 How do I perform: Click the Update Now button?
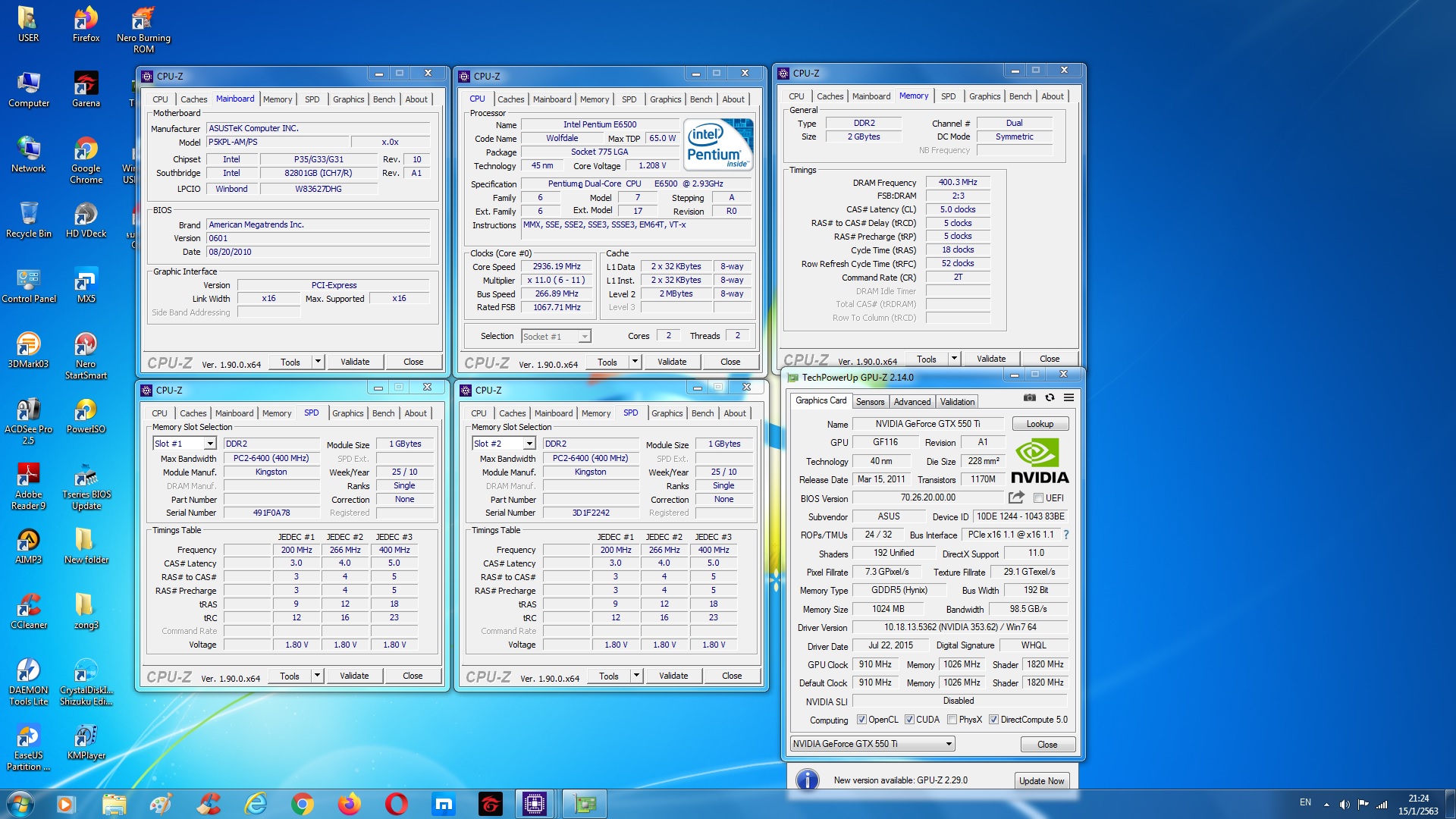(x=1041, y=781)
